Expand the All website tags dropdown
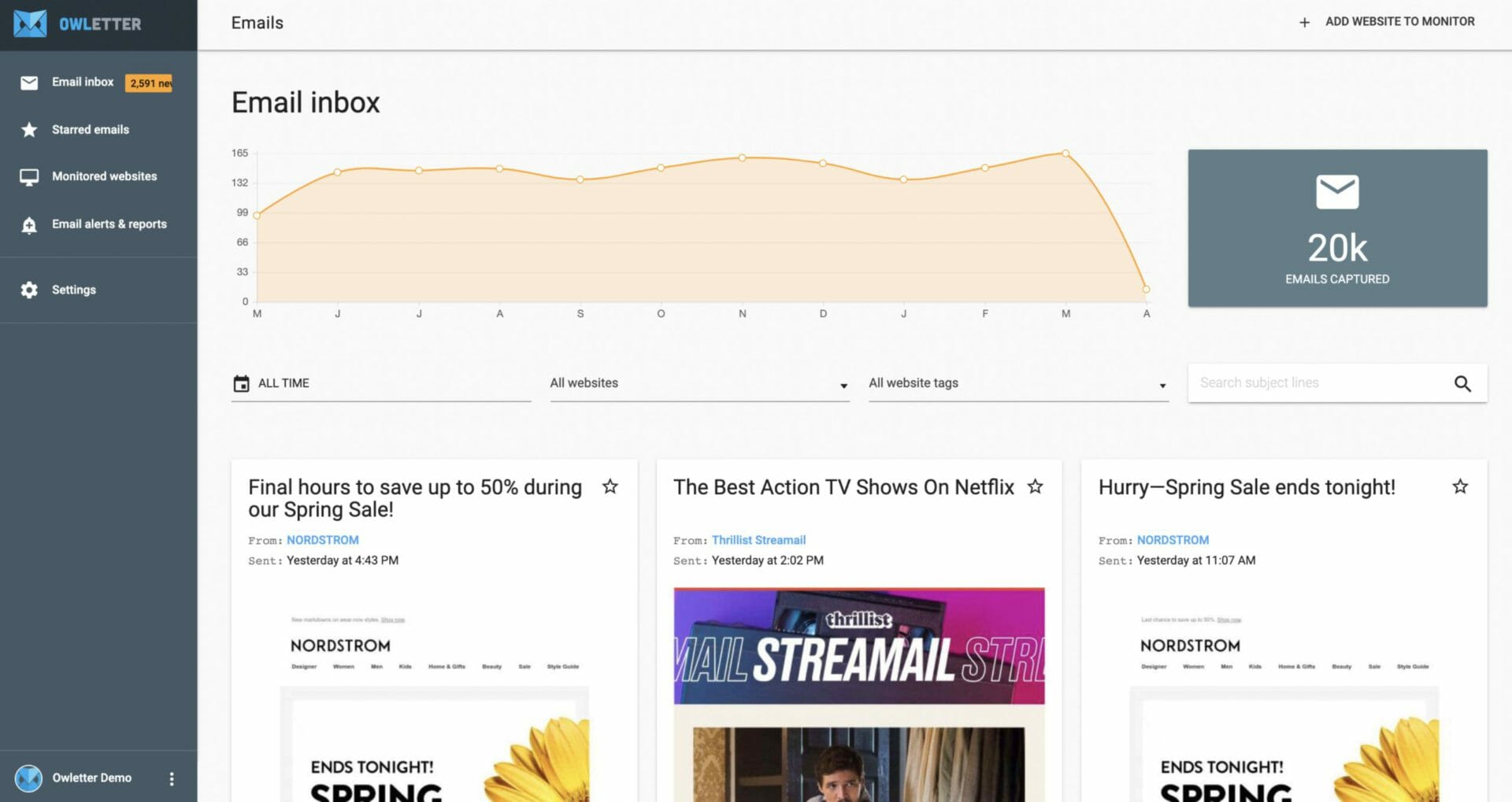1512x802 pixels. click(x=1018, y=383)
